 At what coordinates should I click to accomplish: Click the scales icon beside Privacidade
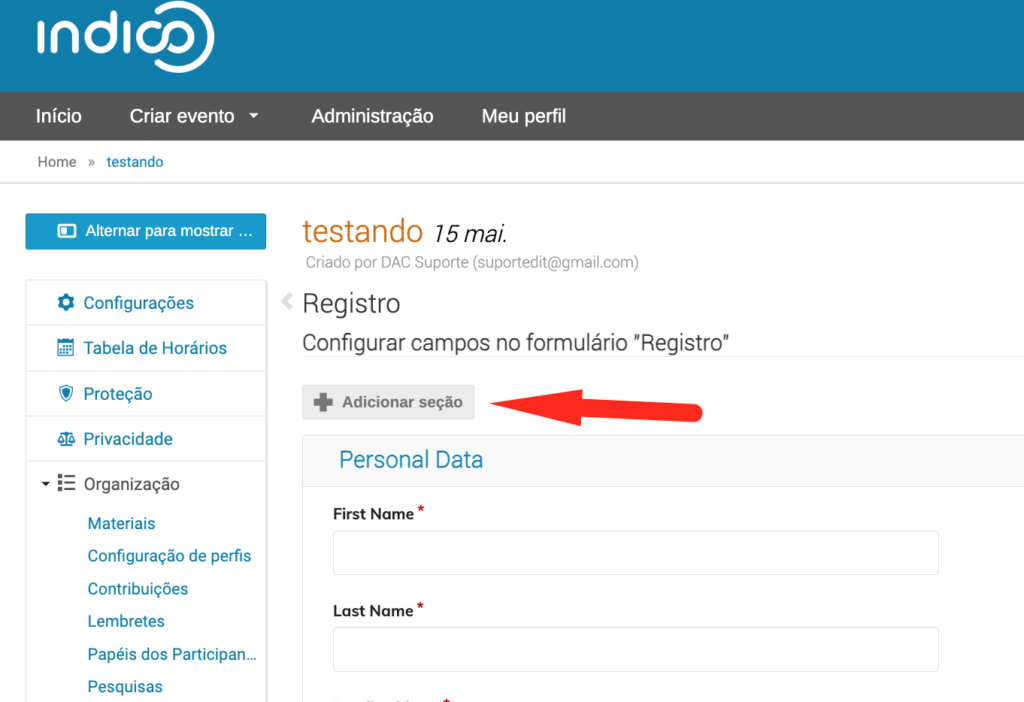coord(66,439)
